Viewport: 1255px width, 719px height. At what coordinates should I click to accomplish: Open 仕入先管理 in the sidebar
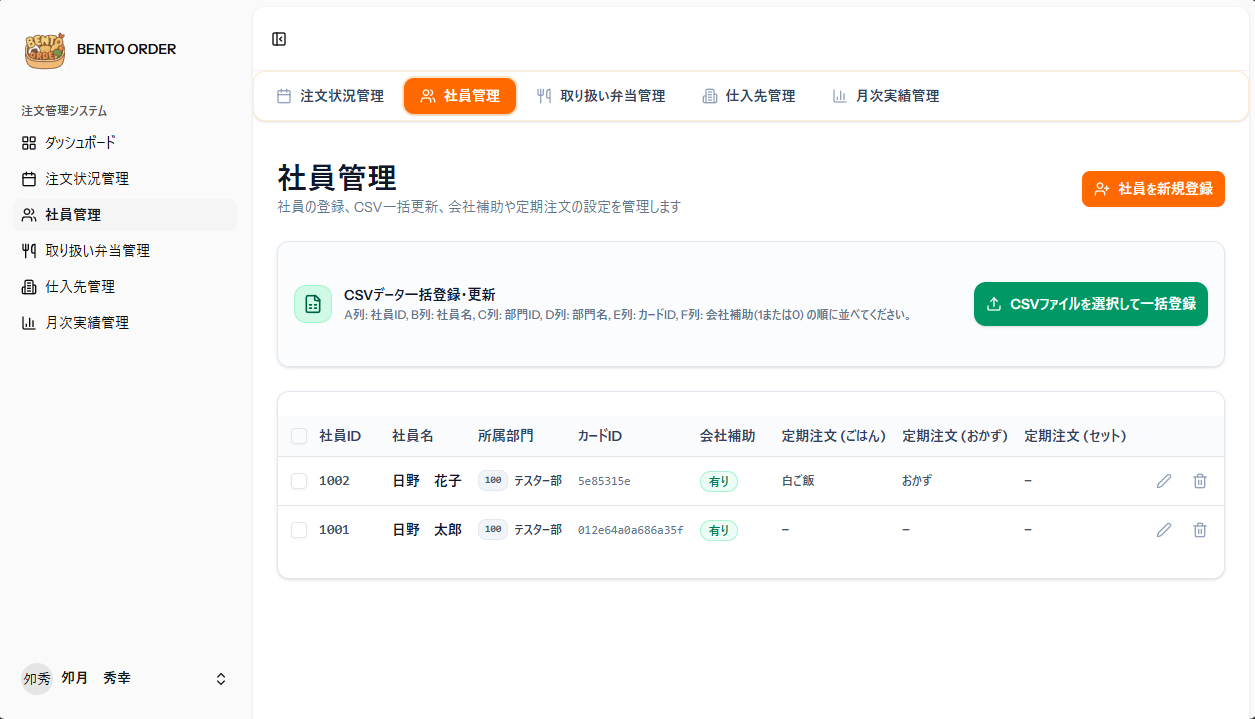125,287
